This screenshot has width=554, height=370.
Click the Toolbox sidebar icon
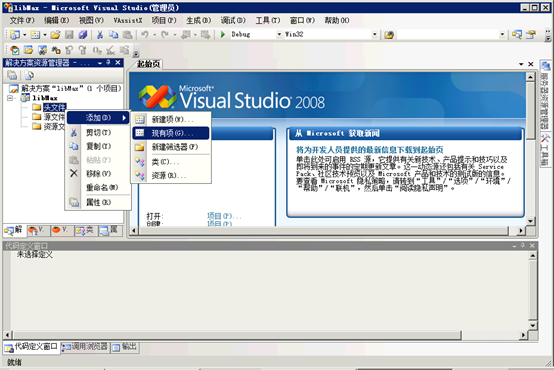point(546,139)
